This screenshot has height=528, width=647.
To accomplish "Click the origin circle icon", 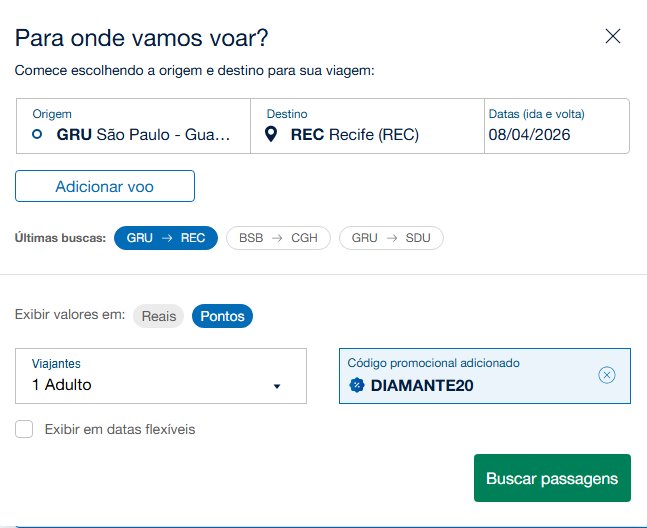I will point(37,134).
